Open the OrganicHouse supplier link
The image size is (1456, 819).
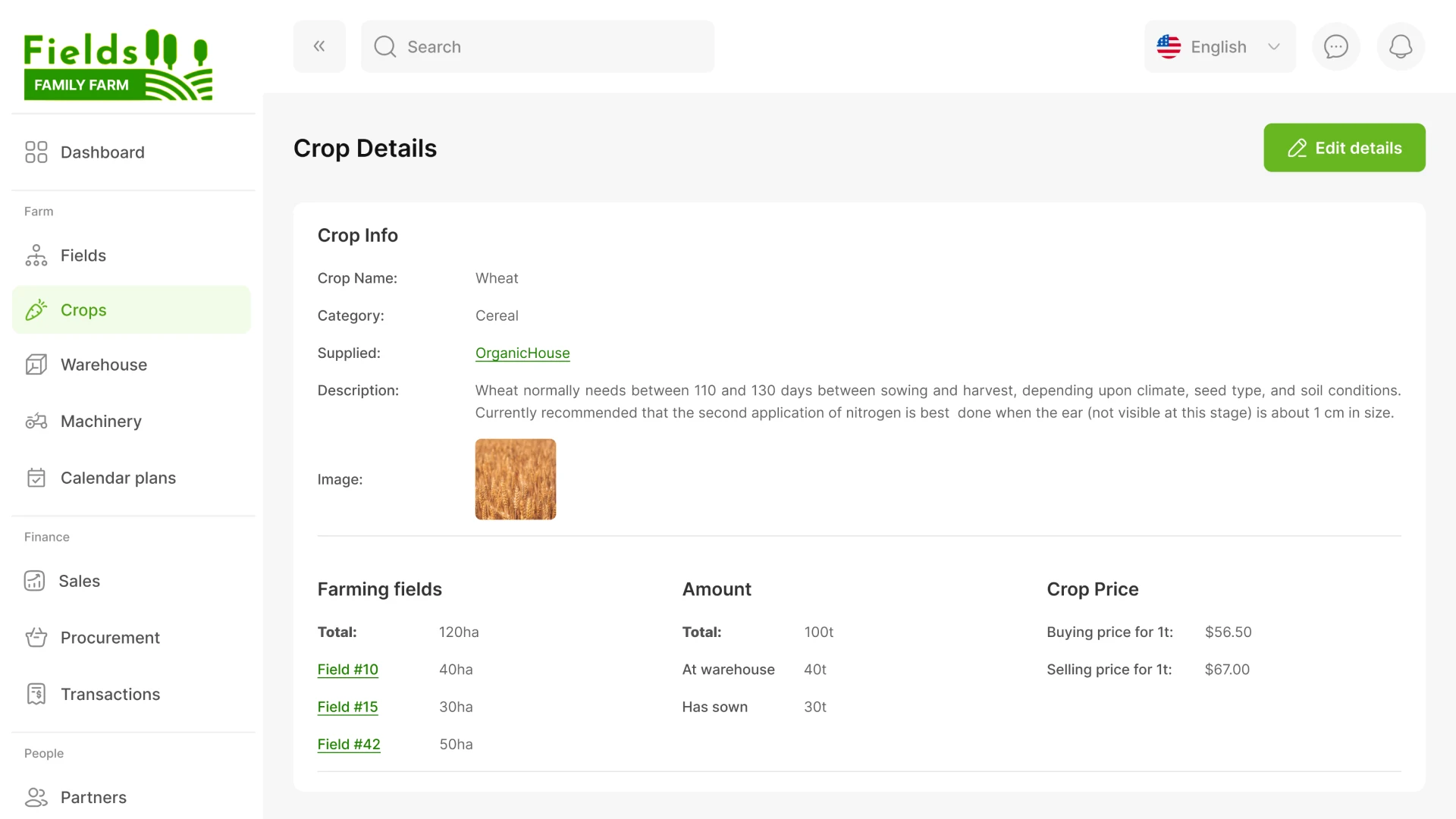(522, 353)
